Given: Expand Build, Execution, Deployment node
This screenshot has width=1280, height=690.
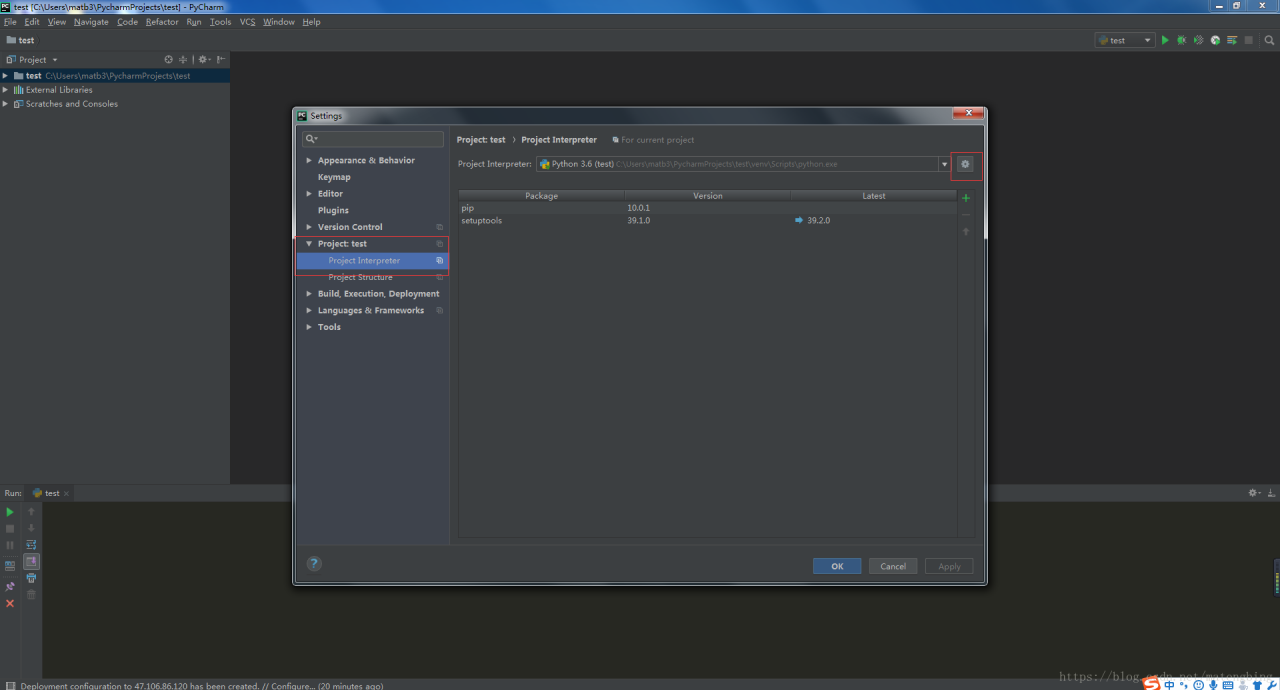Looking at the screenshot, I should 309,294.
